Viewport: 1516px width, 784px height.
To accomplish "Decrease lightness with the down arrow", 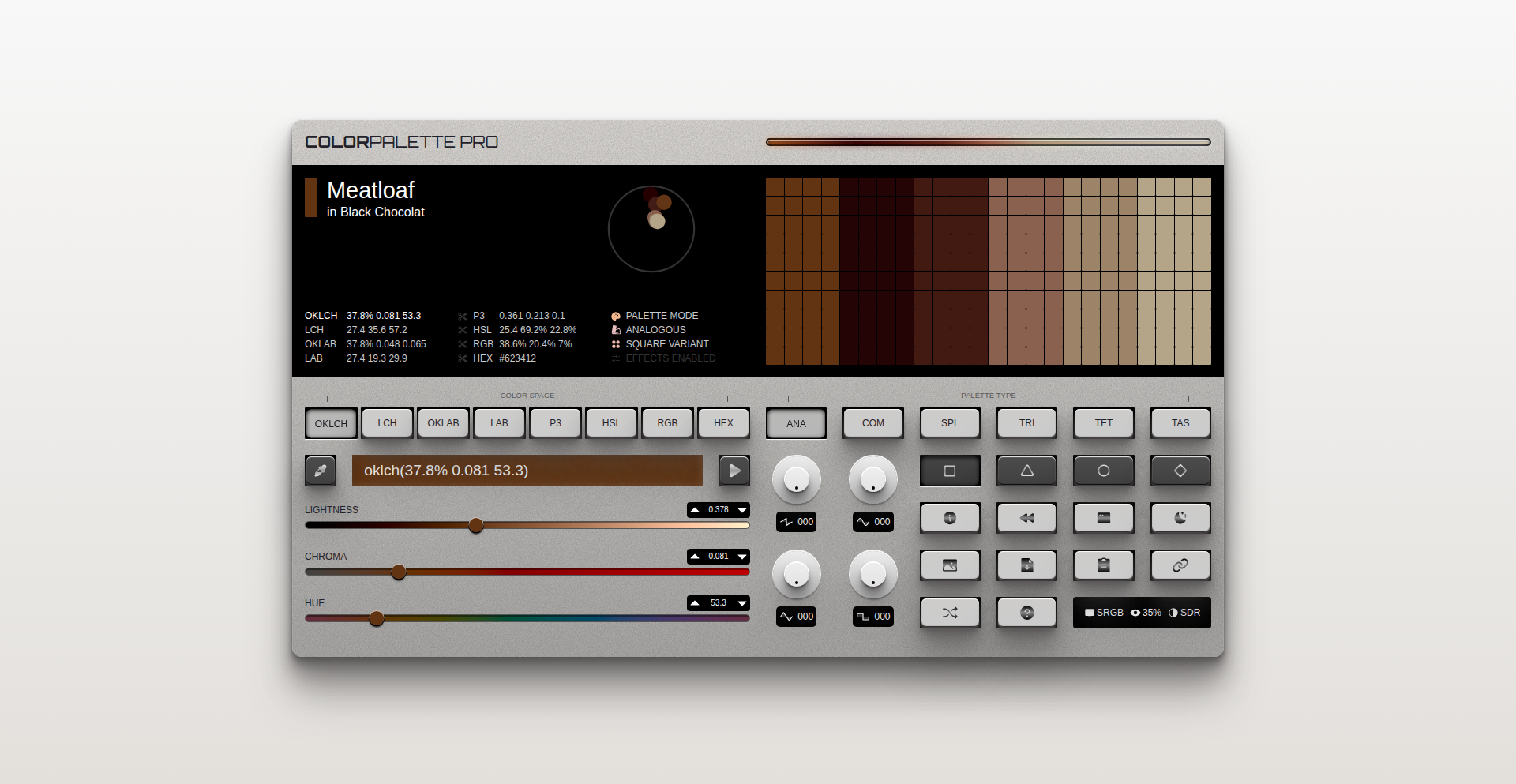I will (742, 510).
